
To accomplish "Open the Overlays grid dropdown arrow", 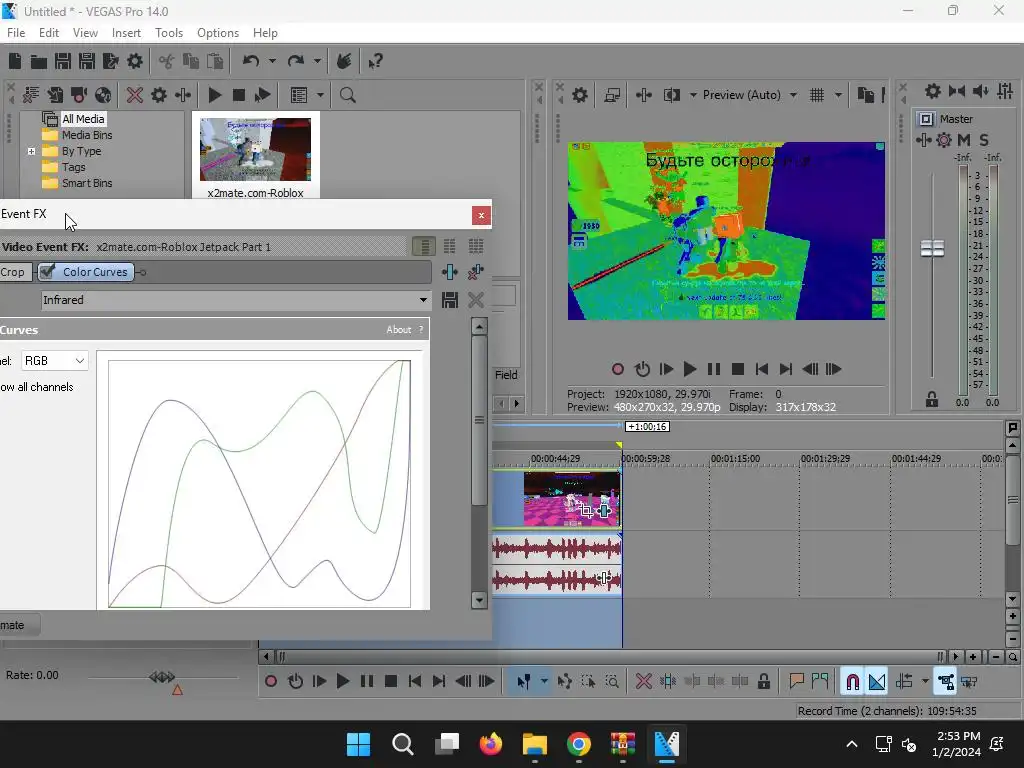I will [839, 95].
